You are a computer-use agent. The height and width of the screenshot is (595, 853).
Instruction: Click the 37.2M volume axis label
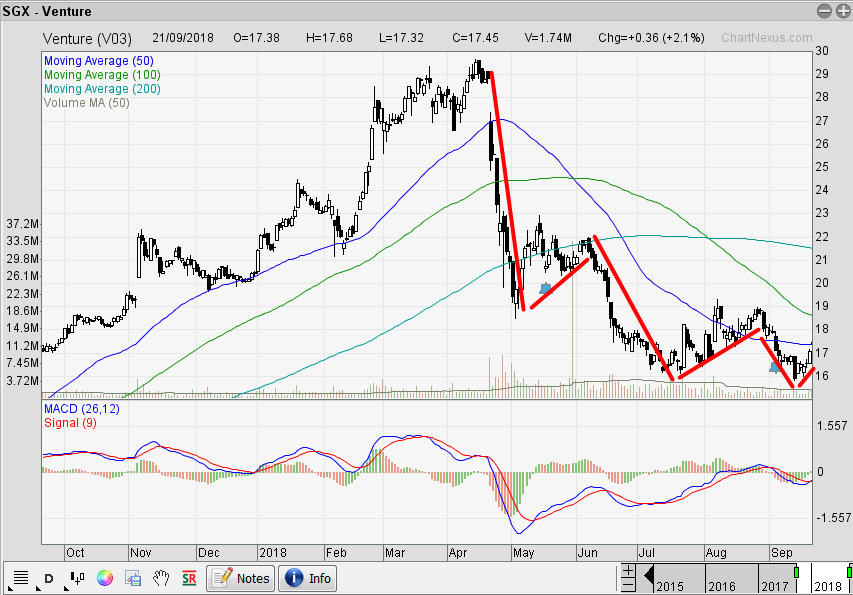22,224
